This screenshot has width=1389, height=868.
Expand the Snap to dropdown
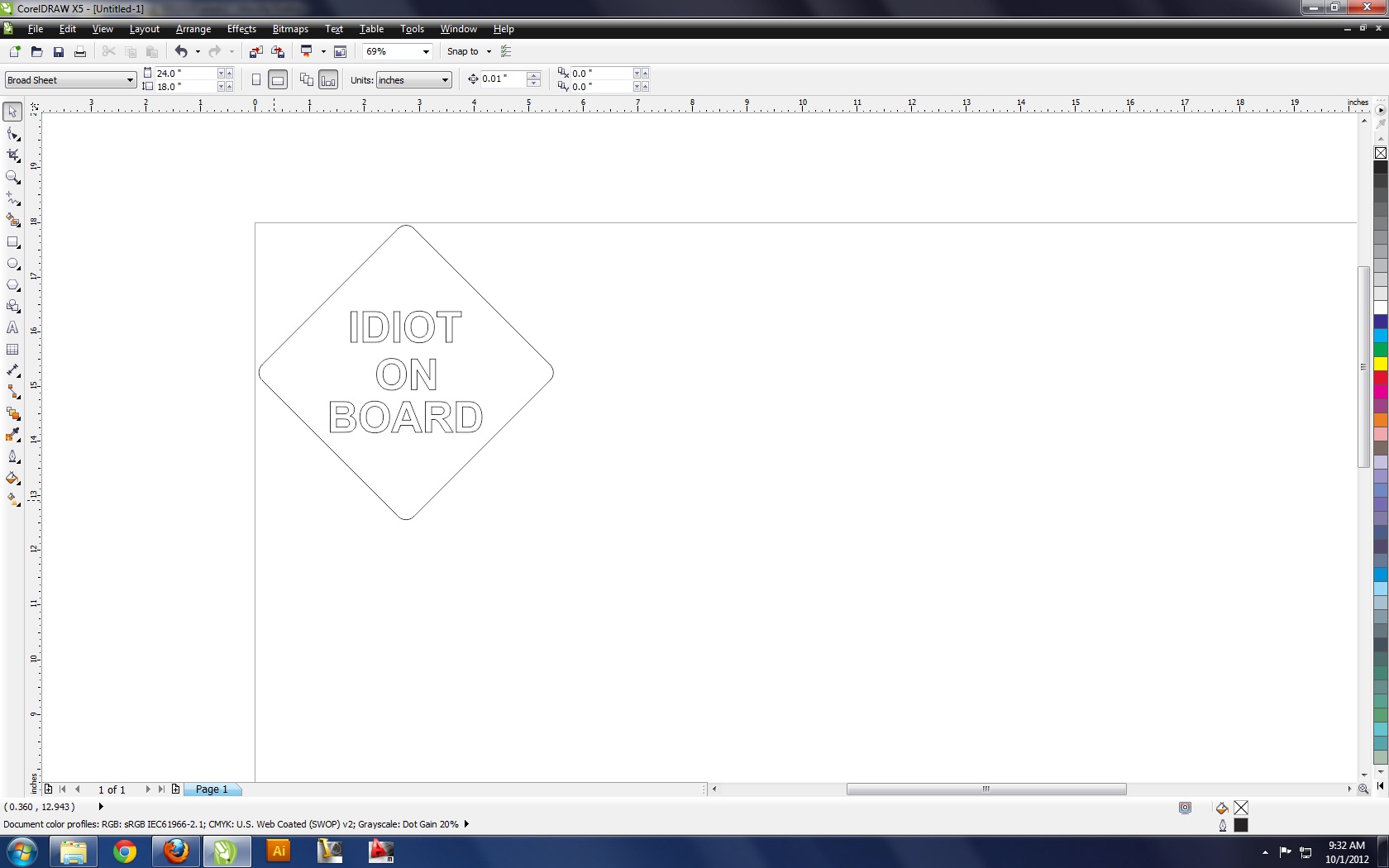(x=489, y=51)
